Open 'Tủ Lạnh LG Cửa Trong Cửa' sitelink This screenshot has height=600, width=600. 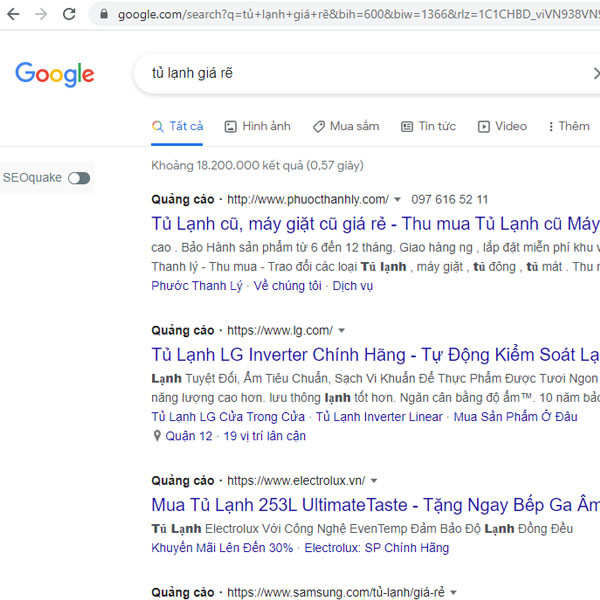(x=228, y=417)
